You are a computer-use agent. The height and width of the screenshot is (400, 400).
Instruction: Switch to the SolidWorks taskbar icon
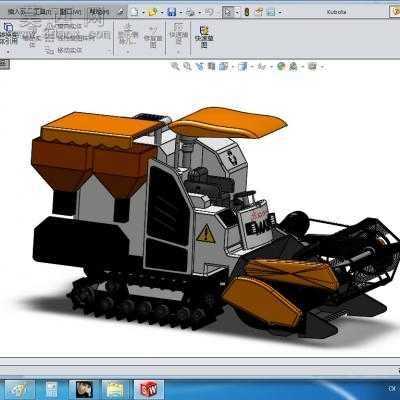(x=149, y=389)
